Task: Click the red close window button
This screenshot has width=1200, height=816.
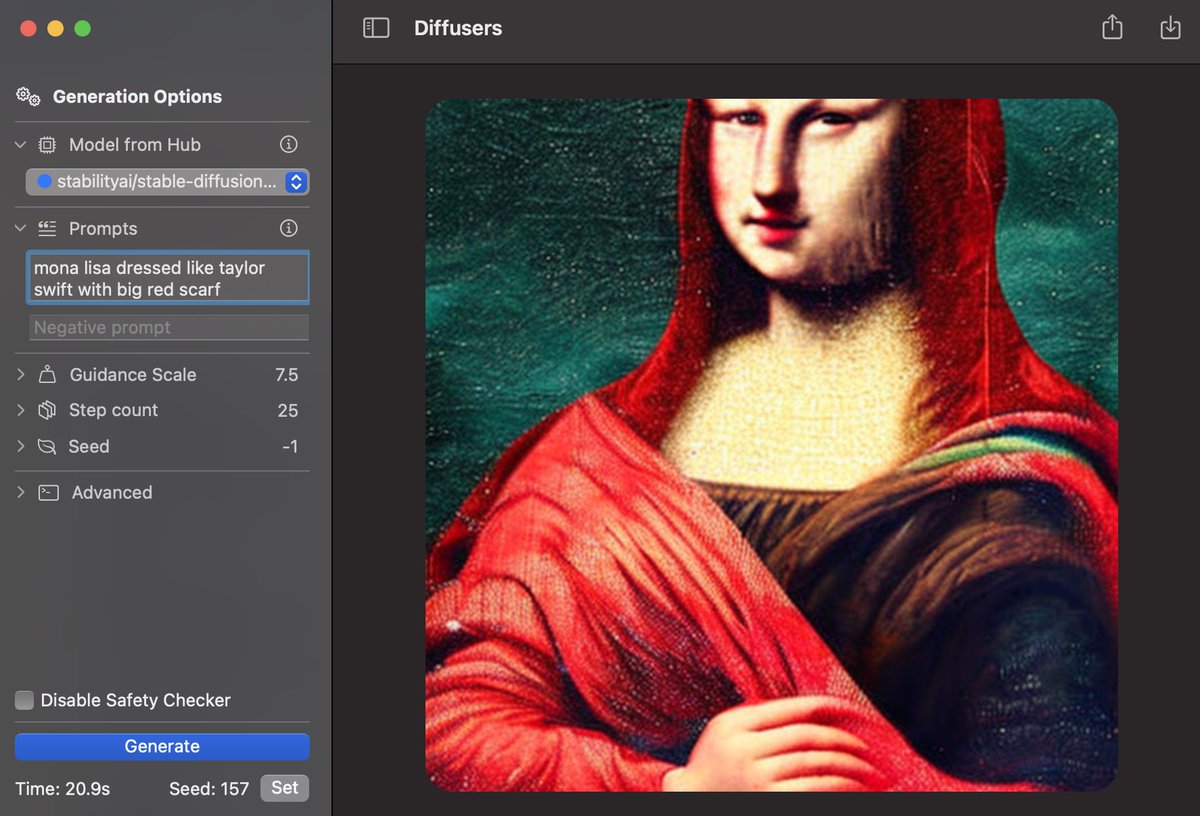Action: click(x=28, y=29)
